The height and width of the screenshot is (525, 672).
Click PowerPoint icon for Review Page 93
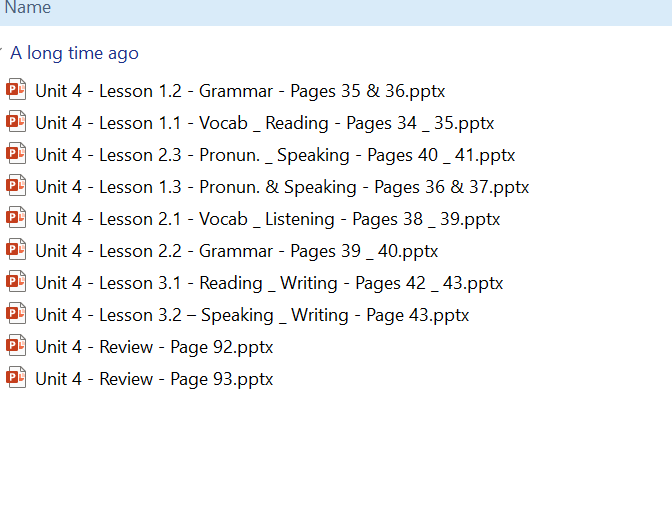[16, 379]
